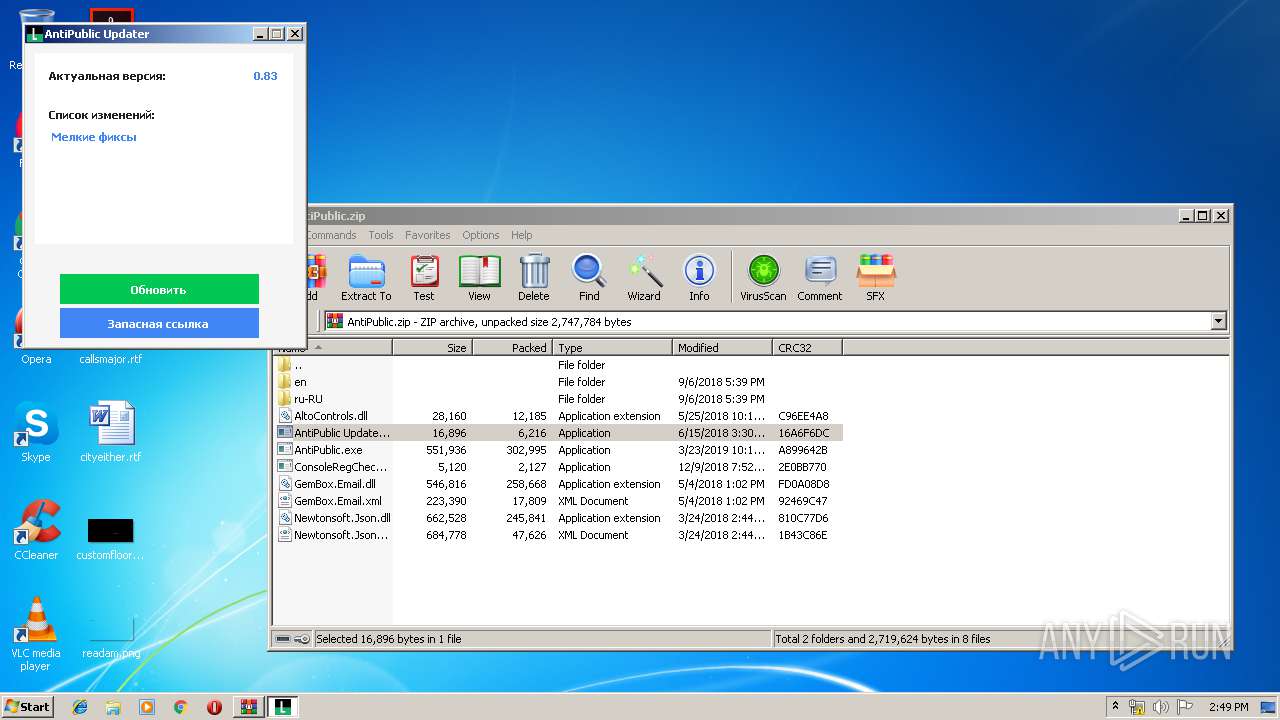This screenshot has height=720, width=1280.
Task: Click the version number 0.83
Action: (x=265, y=76)
